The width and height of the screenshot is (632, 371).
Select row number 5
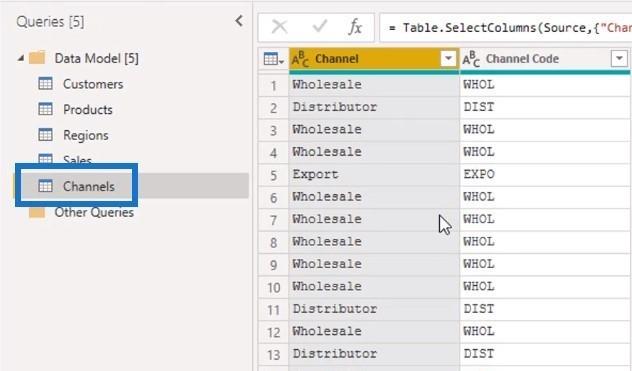pos(274,175)
